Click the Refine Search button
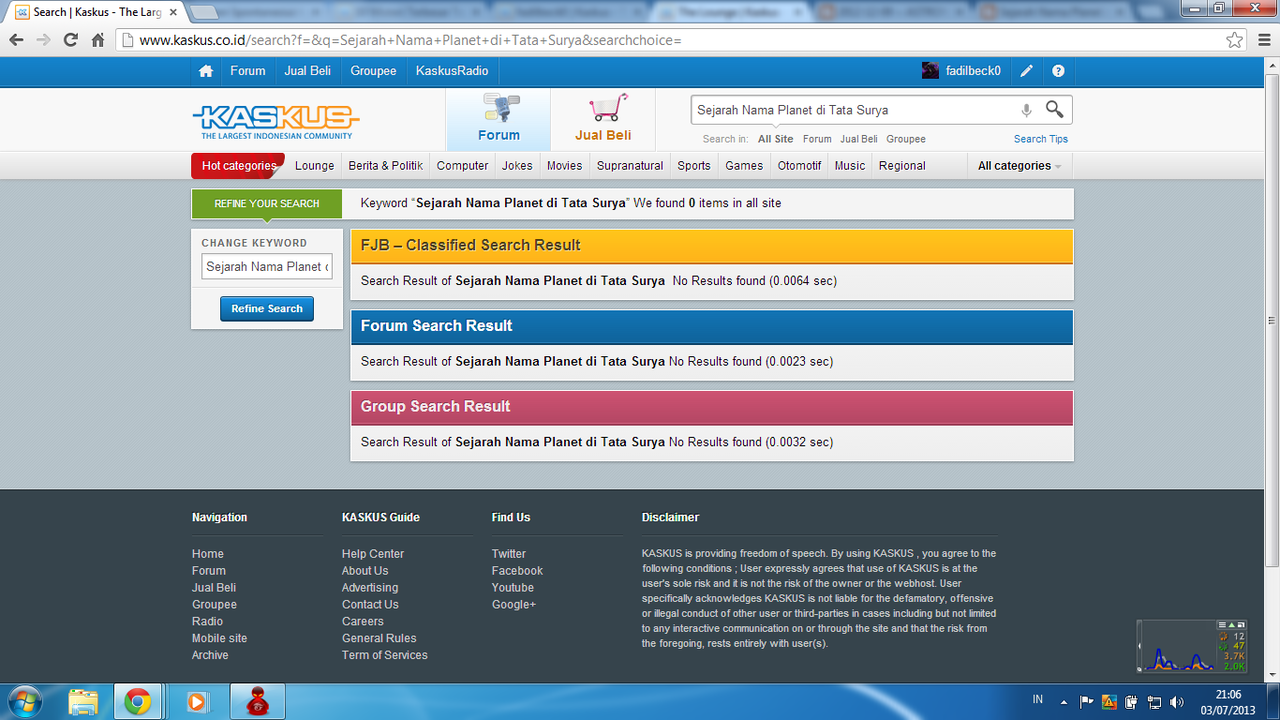Screen dimensions: 1280x720 (267, 309)
